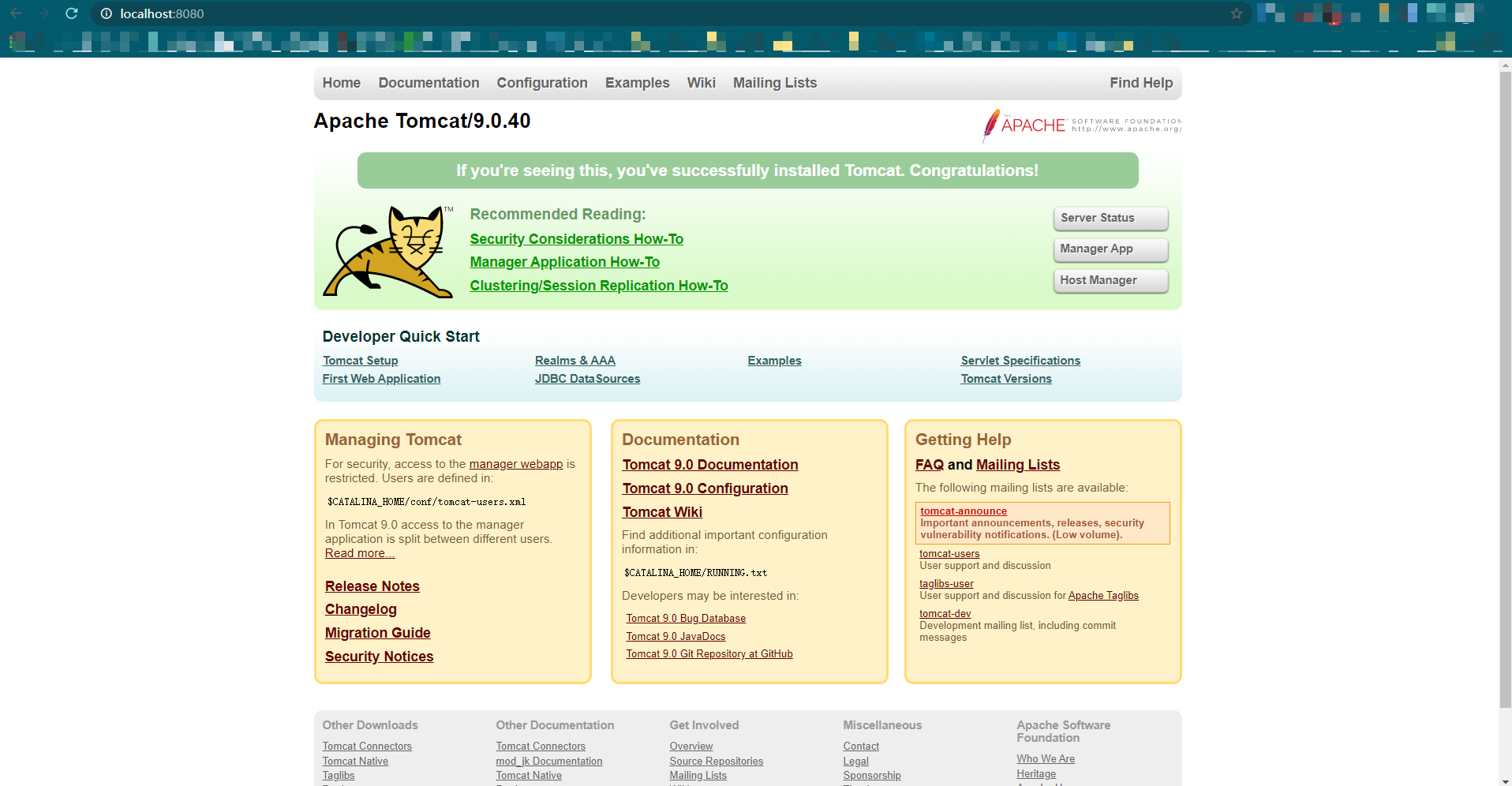The width and height of the screenshot is (1512, 786).
Task: Open Find Help in the top bar
Action: (1141, 83)
